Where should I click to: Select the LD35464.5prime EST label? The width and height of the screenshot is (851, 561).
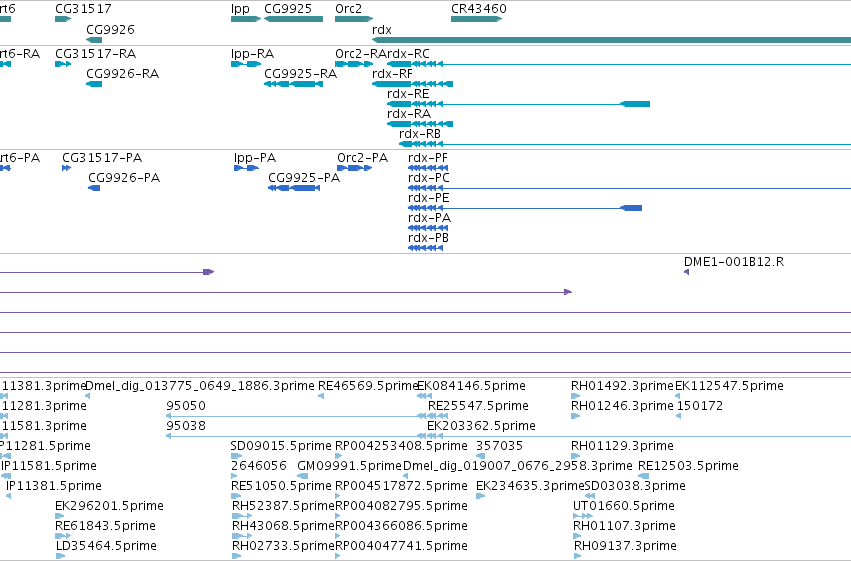(x=106, y=546)
